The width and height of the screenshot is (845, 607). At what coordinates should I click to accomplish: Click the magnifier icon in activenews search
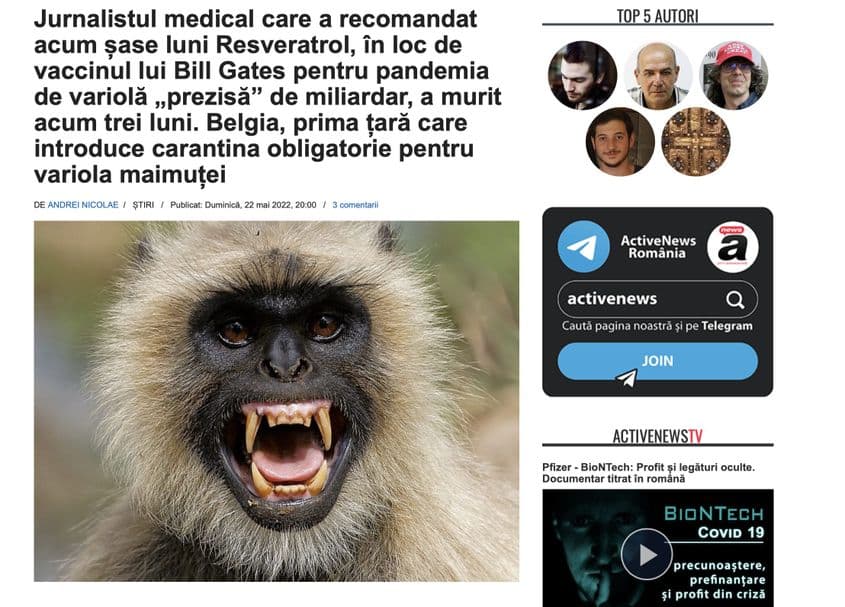[x=735, y=299]
